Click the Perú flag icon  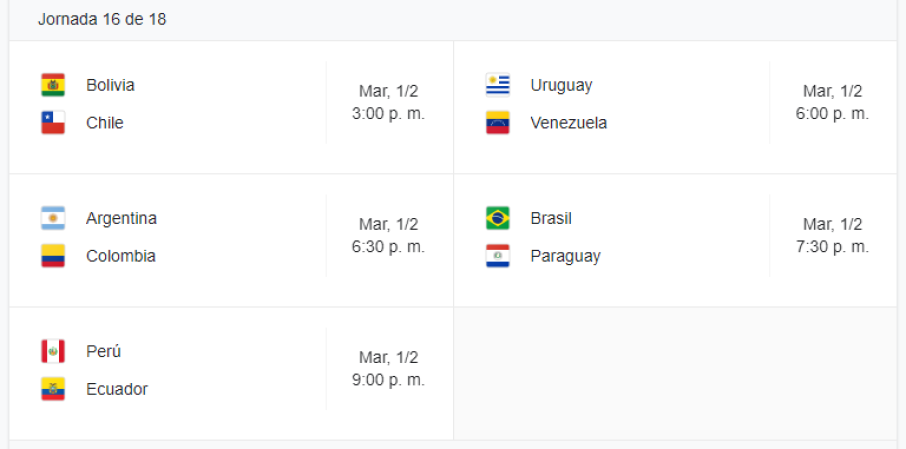[53, 351]
